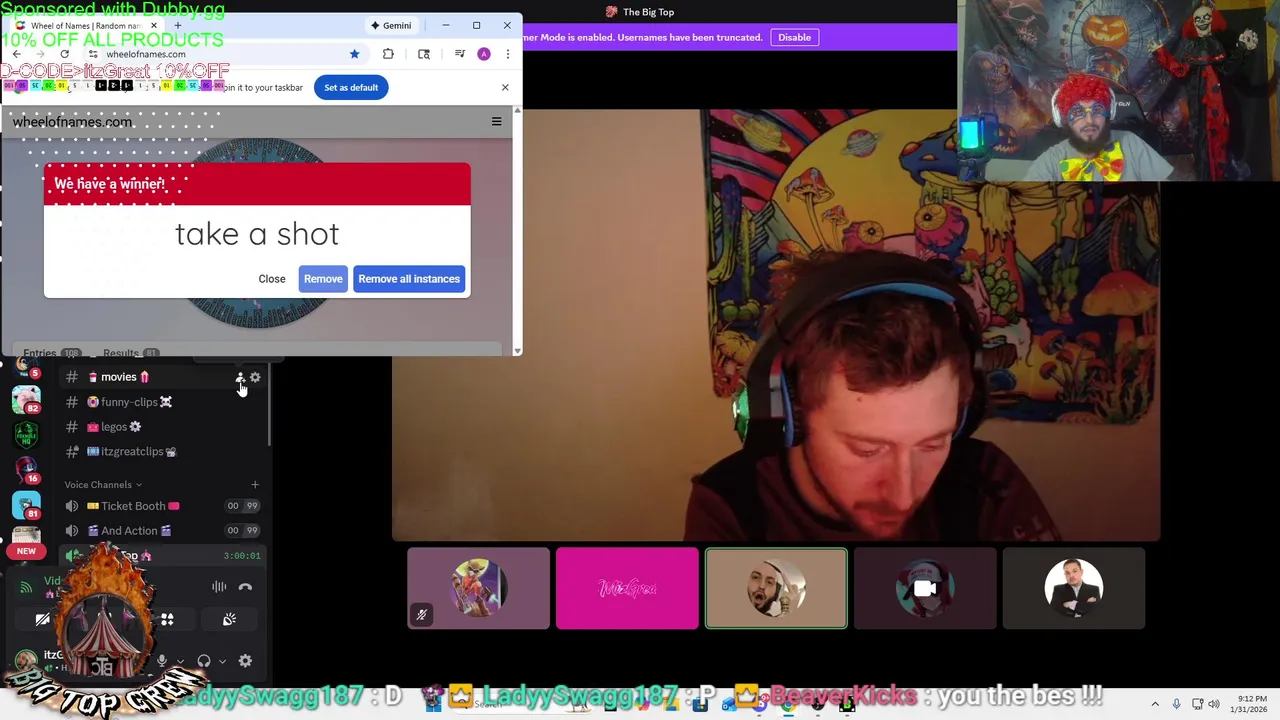This screenshot has height=720, width=1280.
Task: Disable streamer mode via Disable button
Action: click(794, 37)
